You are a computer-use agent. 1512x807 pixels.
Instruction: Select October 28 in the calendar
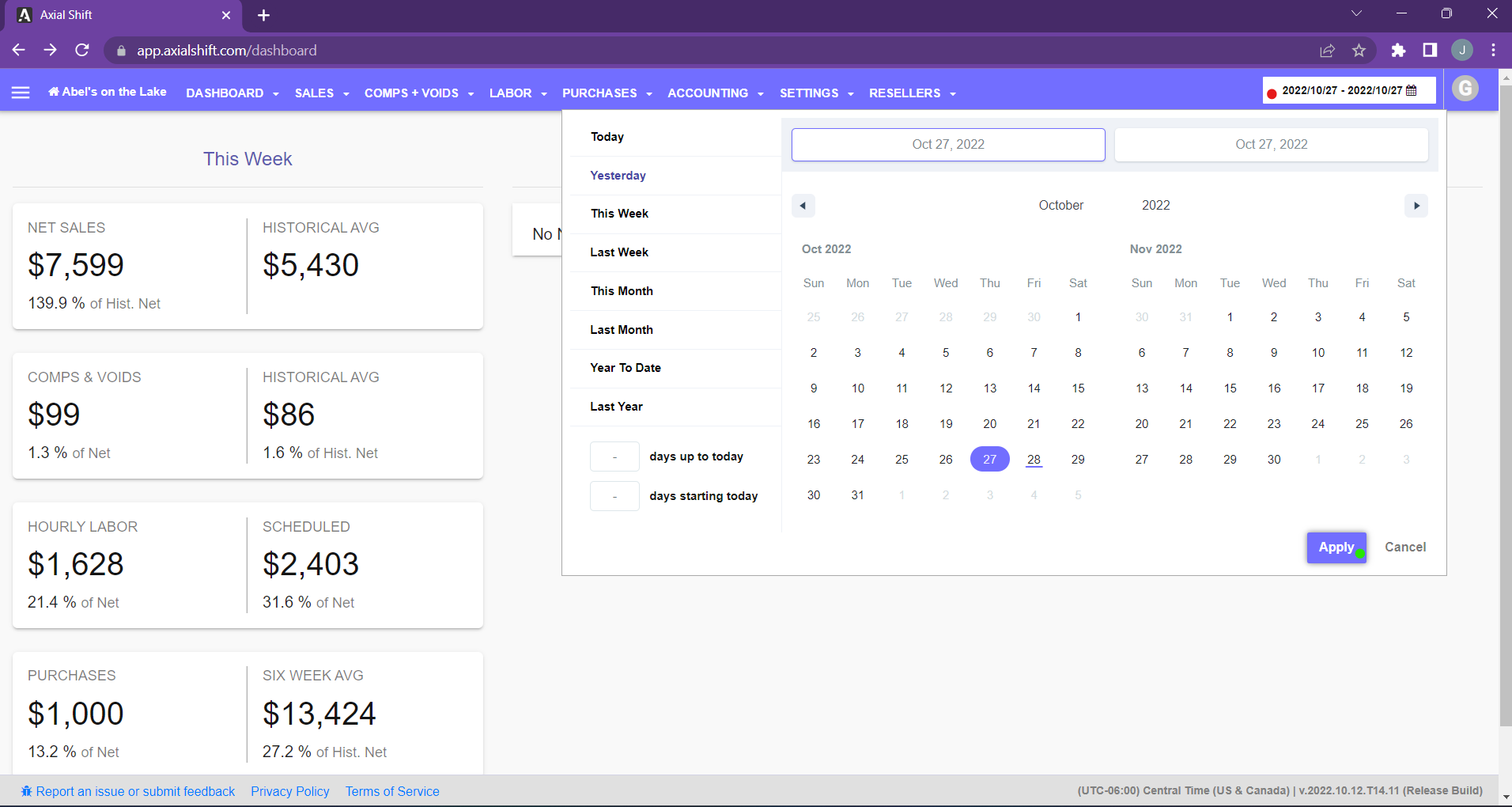click(1034, 460)
